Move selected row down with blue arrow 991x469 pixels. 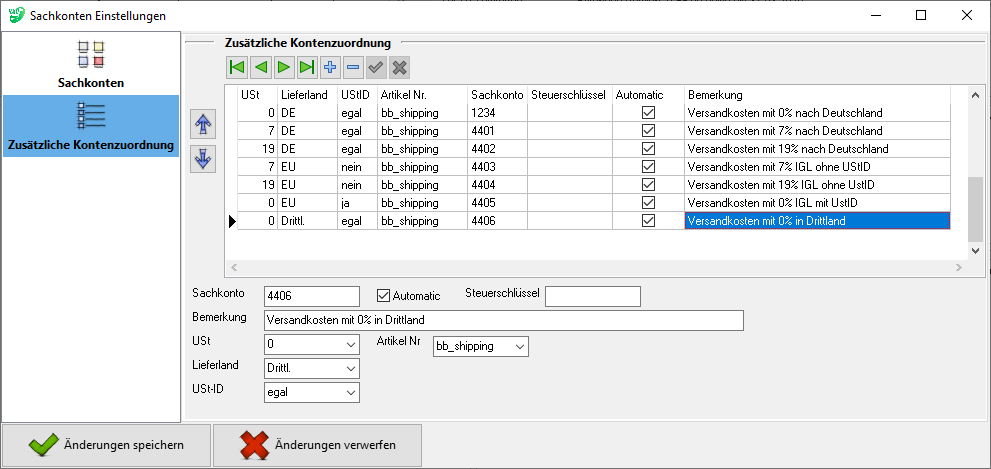pos(203,159)
